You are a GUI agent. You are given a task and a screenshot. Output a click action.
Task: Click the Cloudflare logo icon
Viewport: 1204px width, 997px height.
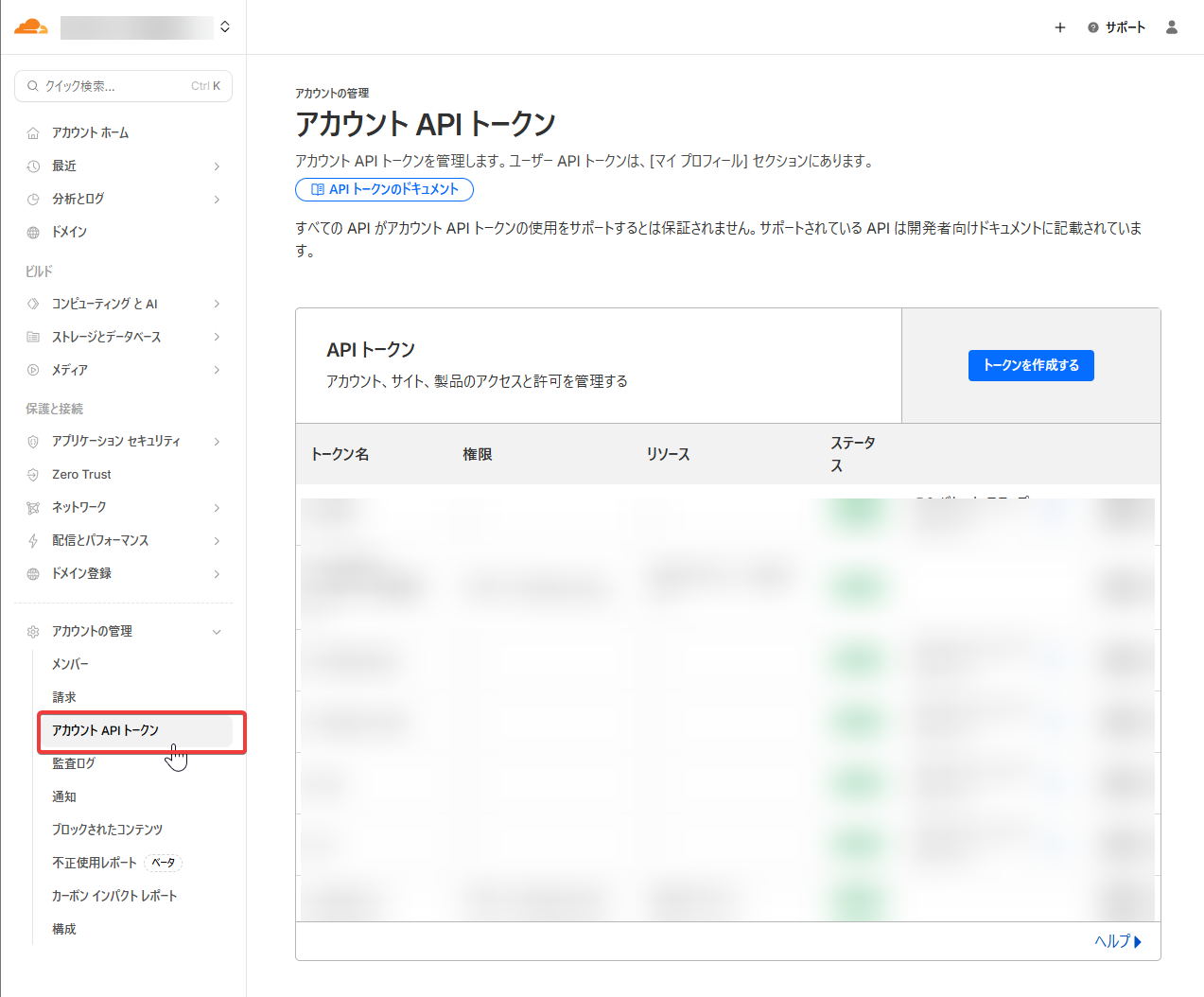[x=30, y=26]
